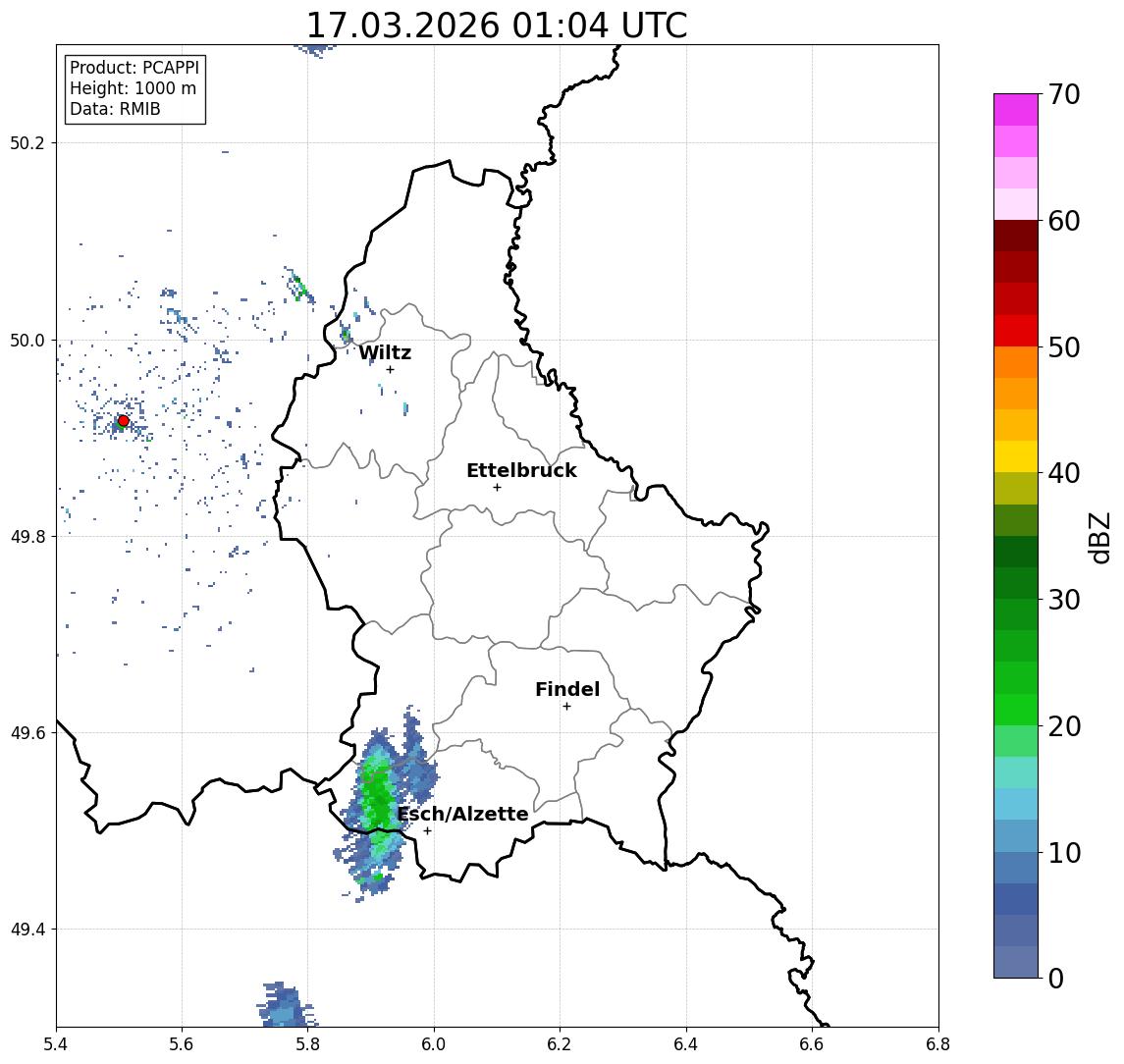Click the 6.6 longitude axis label
The image size is (1124, 1064).
812,1044
